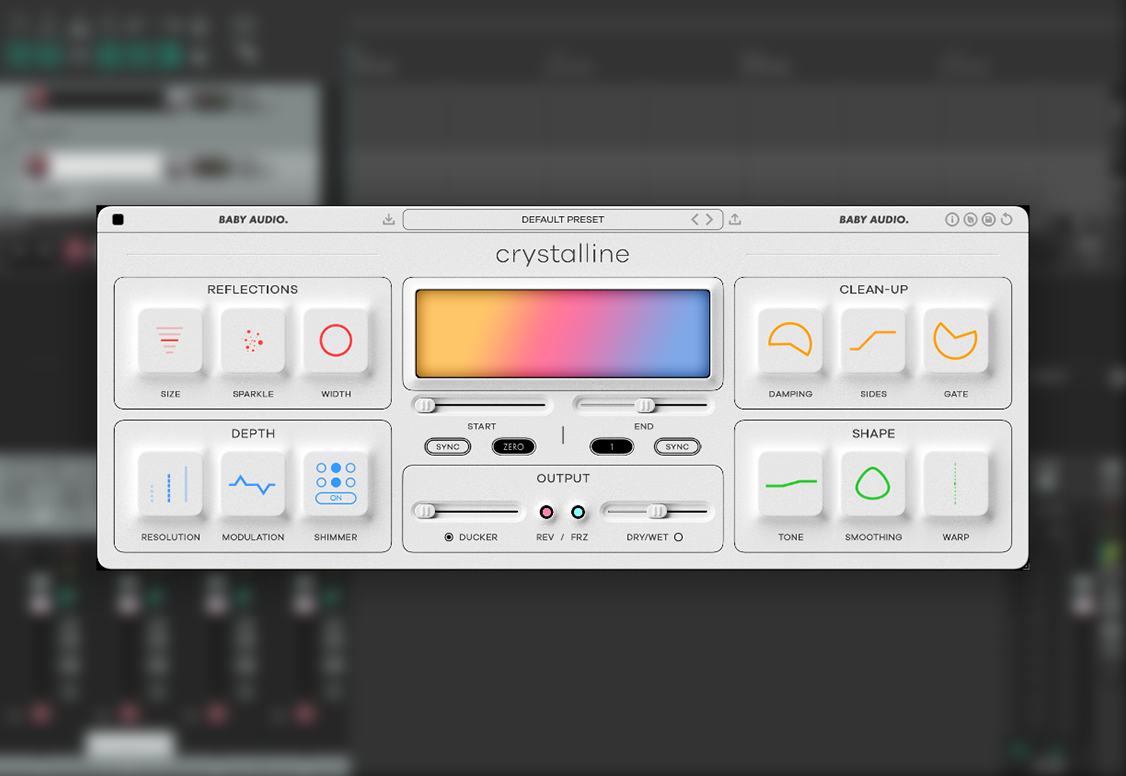The height and width of the screenshot is (776, 1126).
Task: Click the black square icon in the top left
Action: tap(118, 220)
